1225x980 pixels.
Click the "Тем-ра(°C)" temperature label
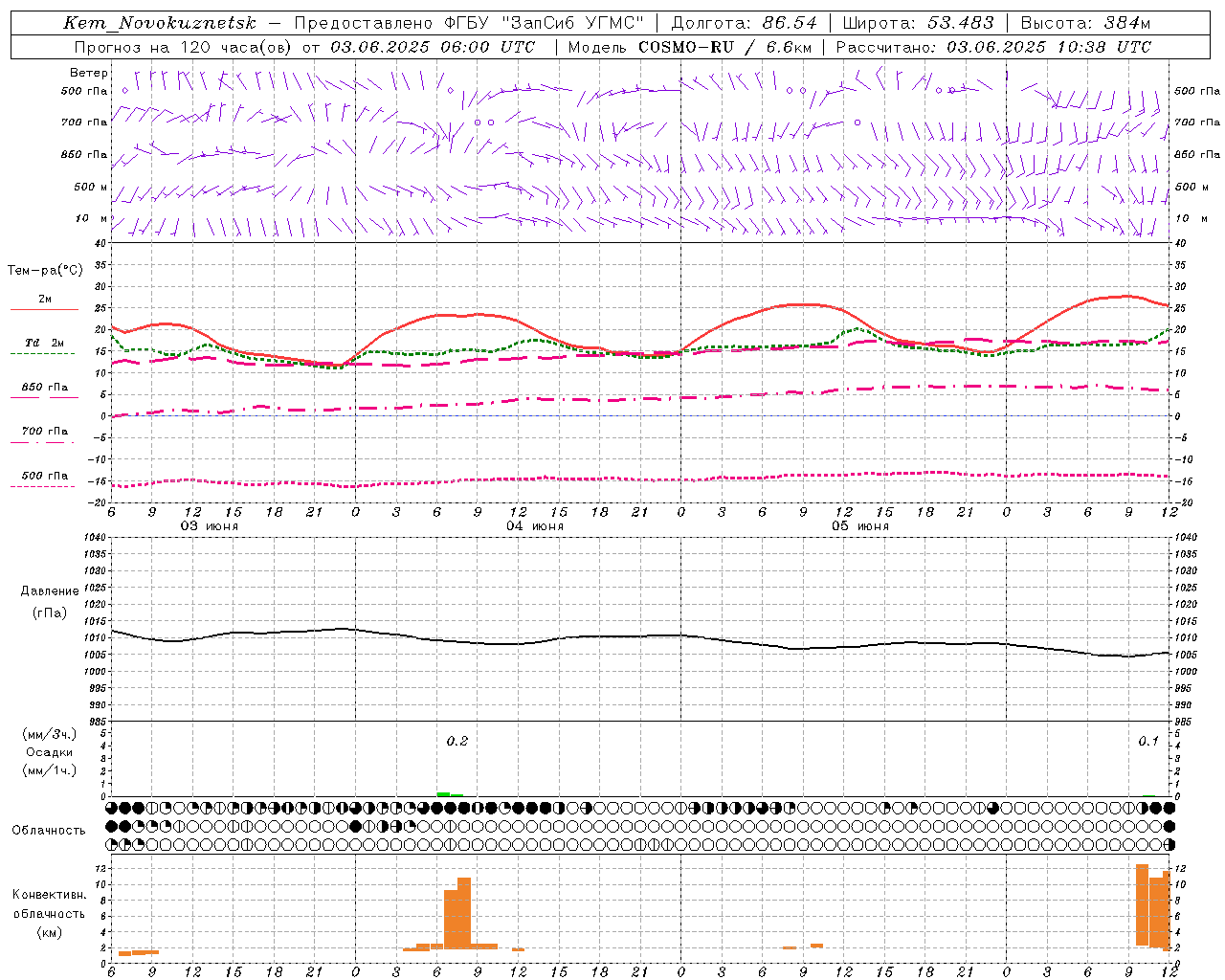45,271
